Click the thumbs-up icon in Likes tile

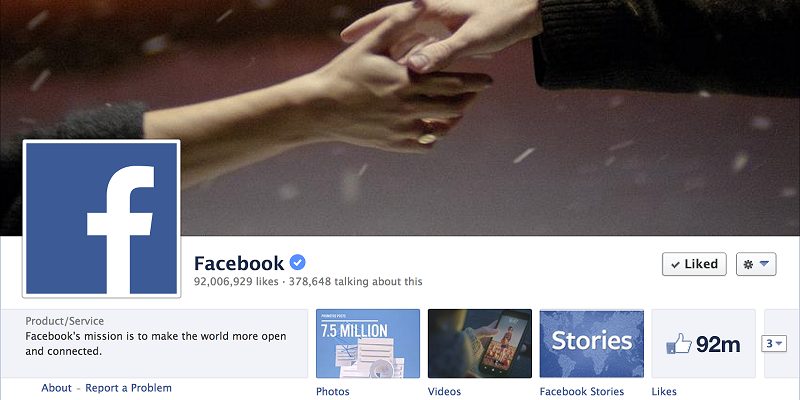(x=679, y=344)
